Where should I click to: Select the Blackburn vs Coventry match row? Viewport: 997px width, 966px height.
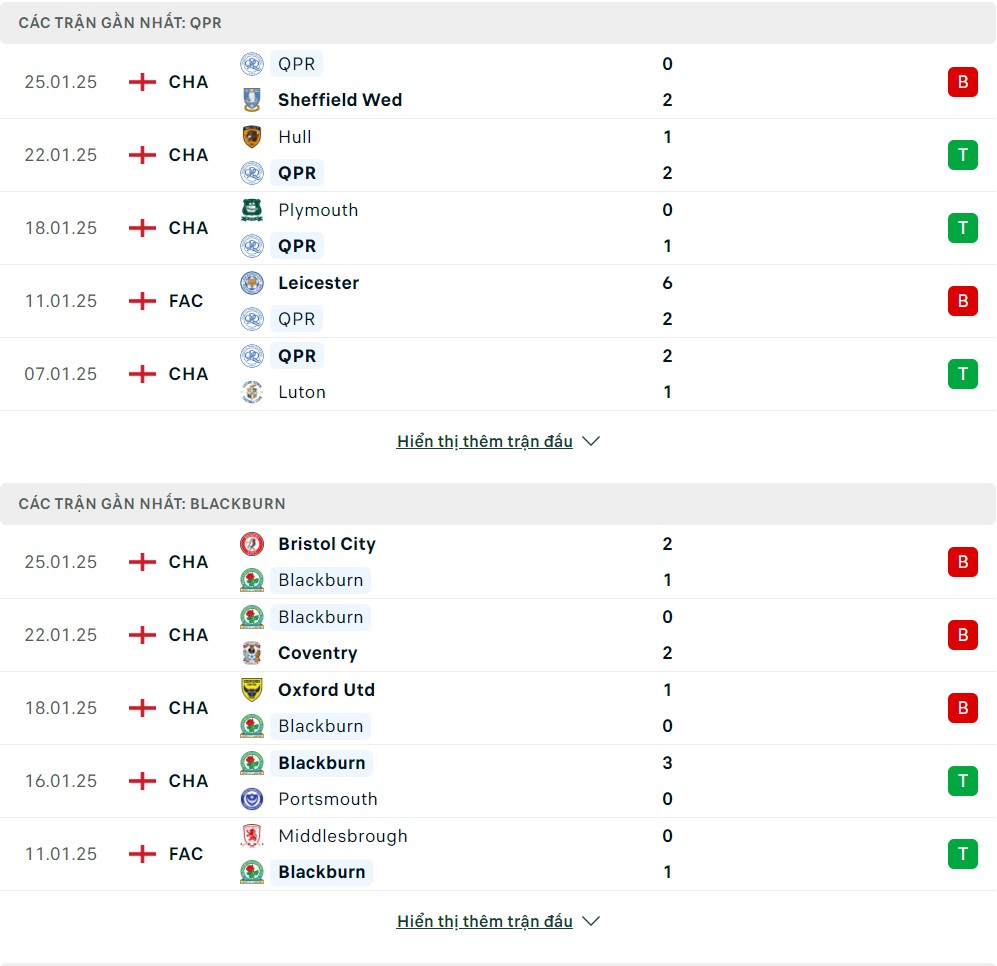click(x=498, y=635)
